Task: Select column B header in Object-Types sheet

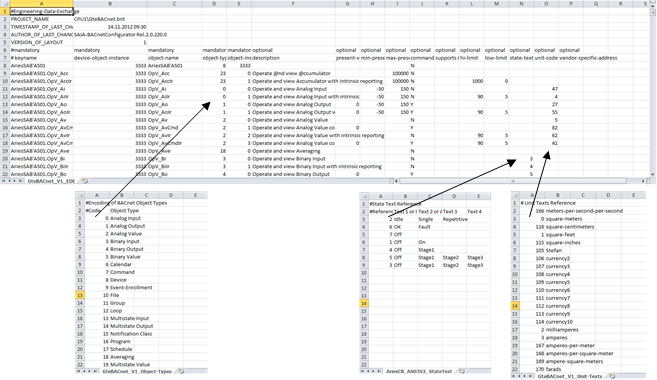Action: (x=122, y=195)
